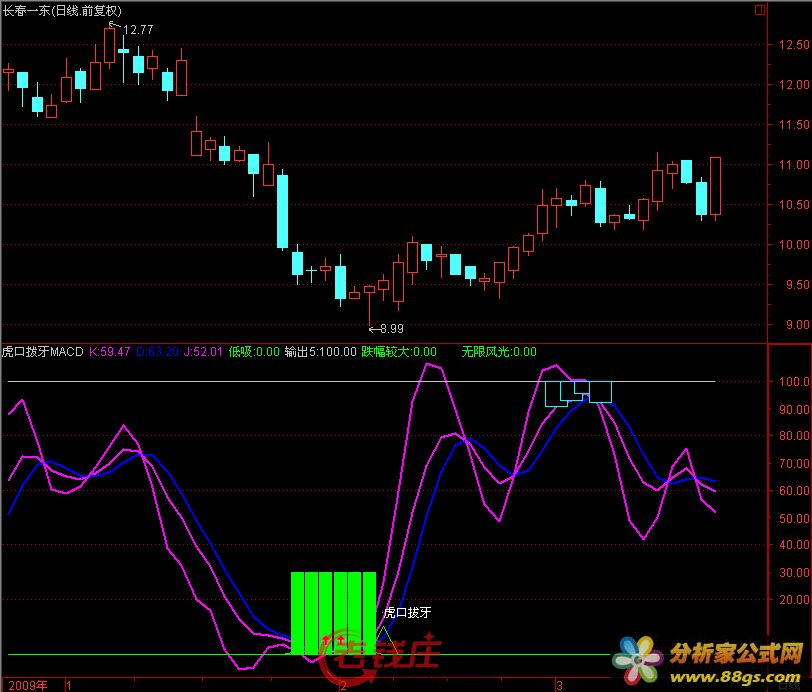Screen dimensions: 812x692
Task: Click the small red window icon at top right
Action: (x=760, y=10)
